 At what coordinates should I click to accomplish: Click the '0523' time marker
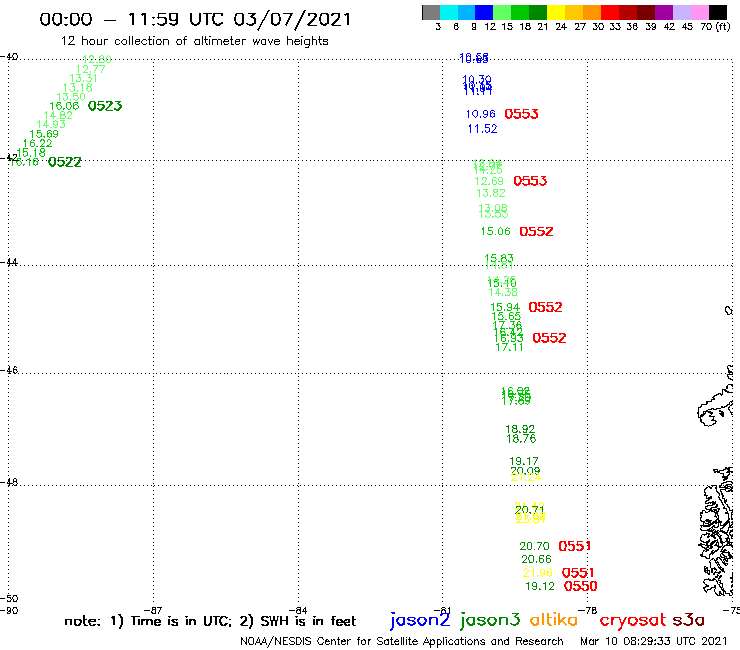click(x=105, y=106)
